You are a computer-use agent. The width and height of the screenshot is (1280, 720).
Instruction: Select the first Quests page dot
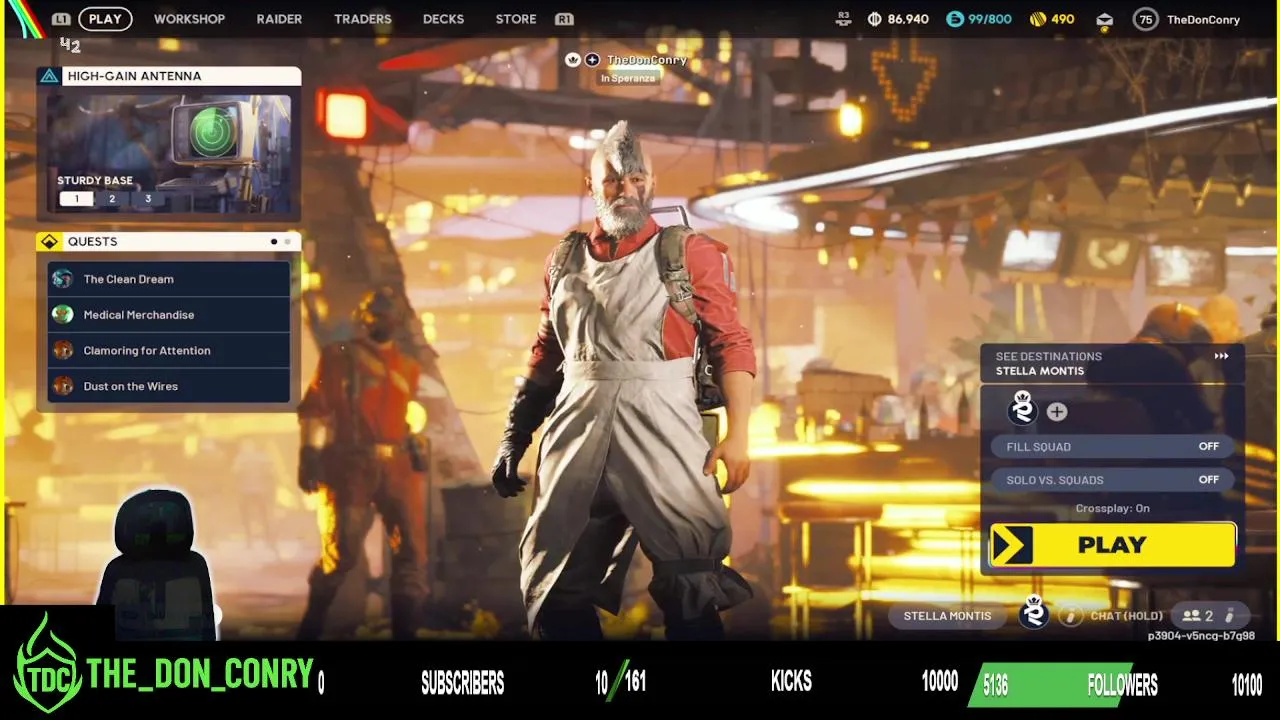click(274, 241)
